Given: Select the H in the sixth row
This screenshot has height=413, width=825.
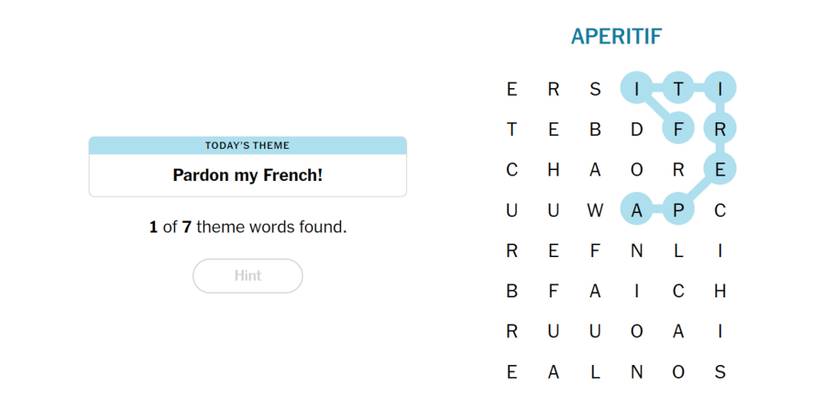Looking at the screenshot, I should 719,292.
